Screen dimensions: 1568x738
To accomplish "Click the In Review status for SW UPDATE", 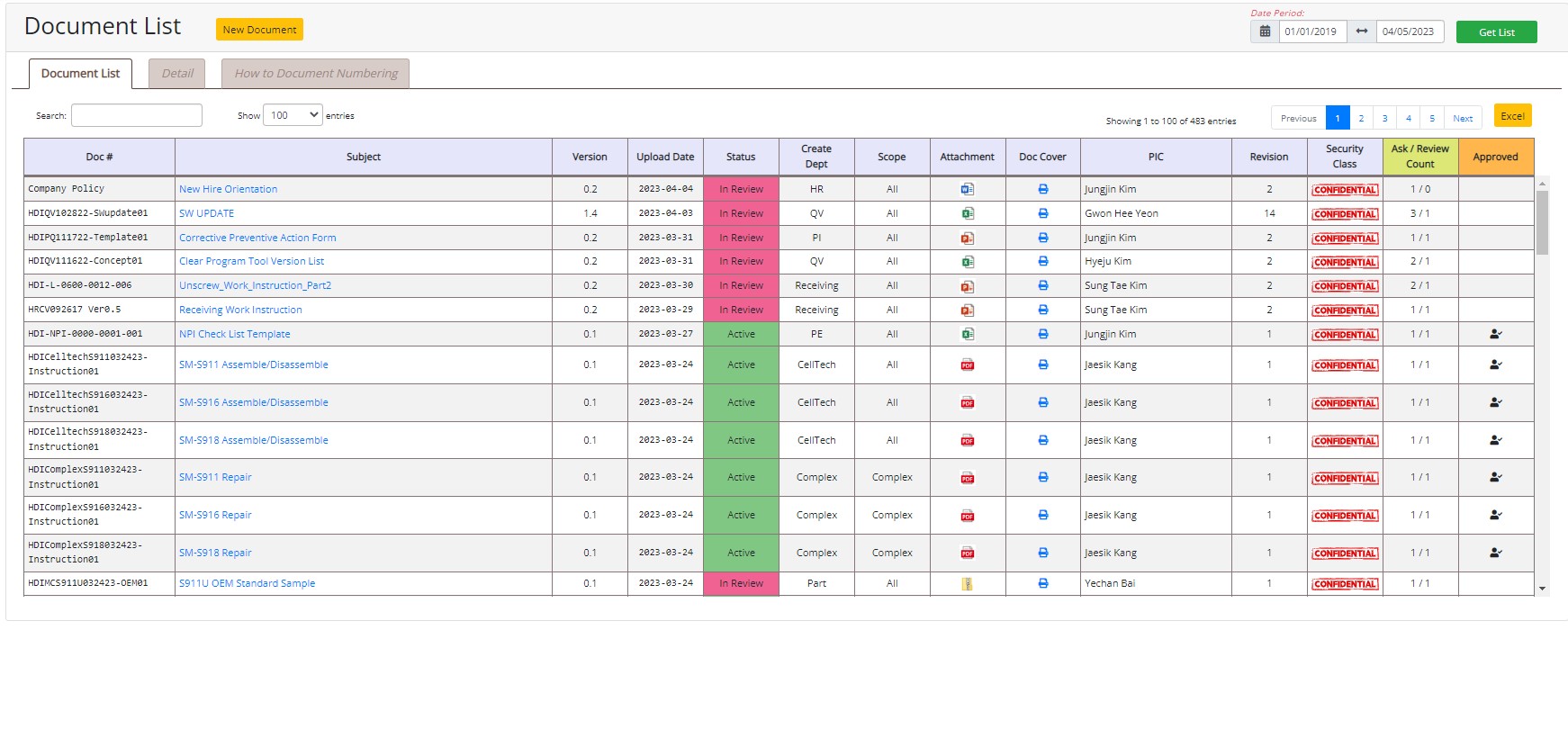I will pos(741,213).
